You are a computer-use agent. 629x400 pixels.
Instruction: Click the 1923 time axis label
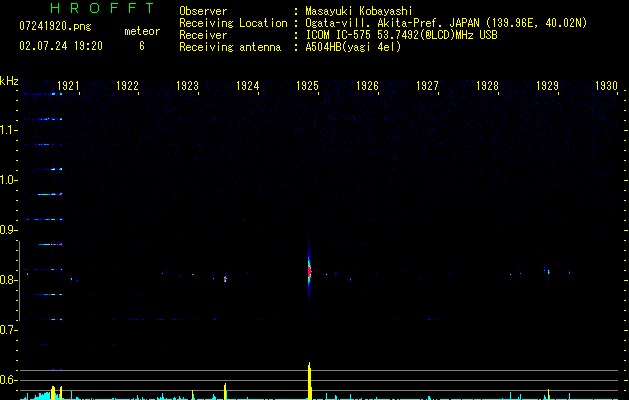point(187,86)
